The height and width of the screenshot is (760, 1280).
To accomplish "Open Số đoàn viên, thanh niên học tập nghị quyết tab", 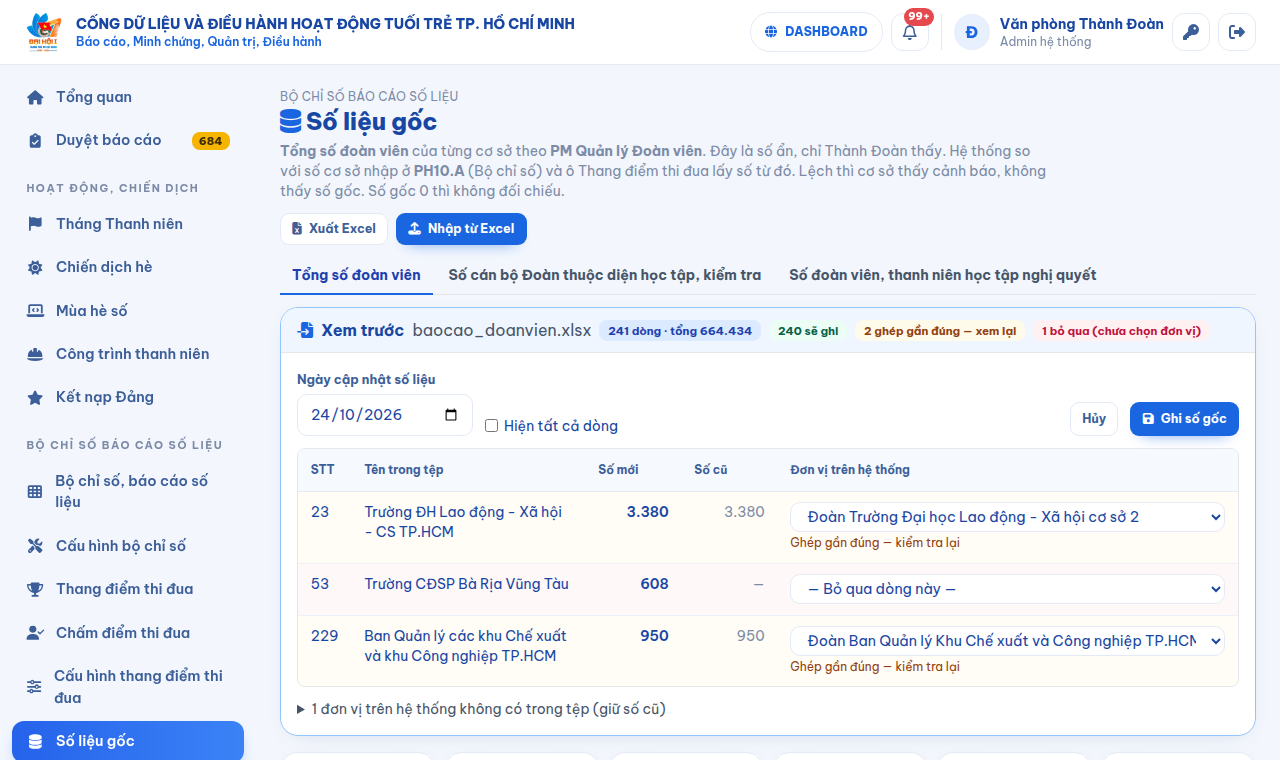I will point(942,275).
